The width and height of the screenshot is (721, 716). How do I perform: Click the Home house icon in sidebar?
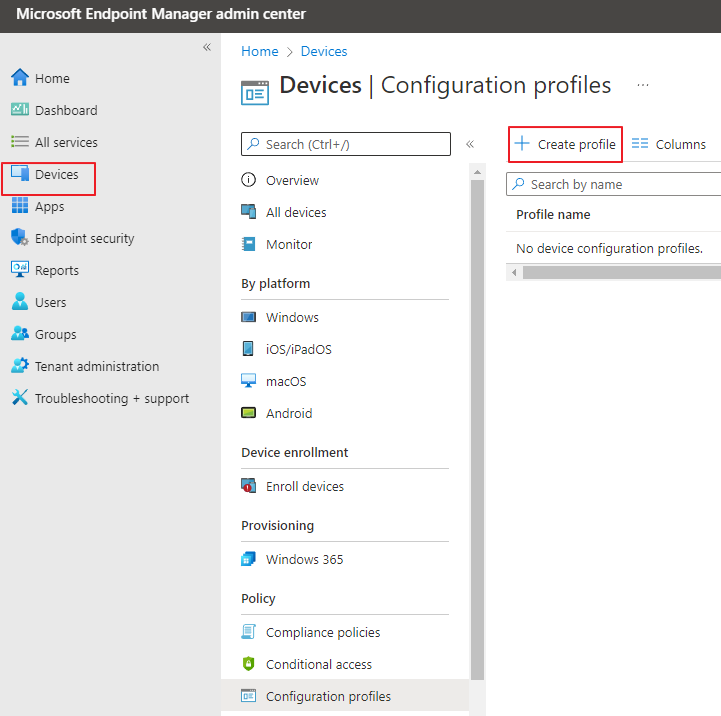click(20, 78)
